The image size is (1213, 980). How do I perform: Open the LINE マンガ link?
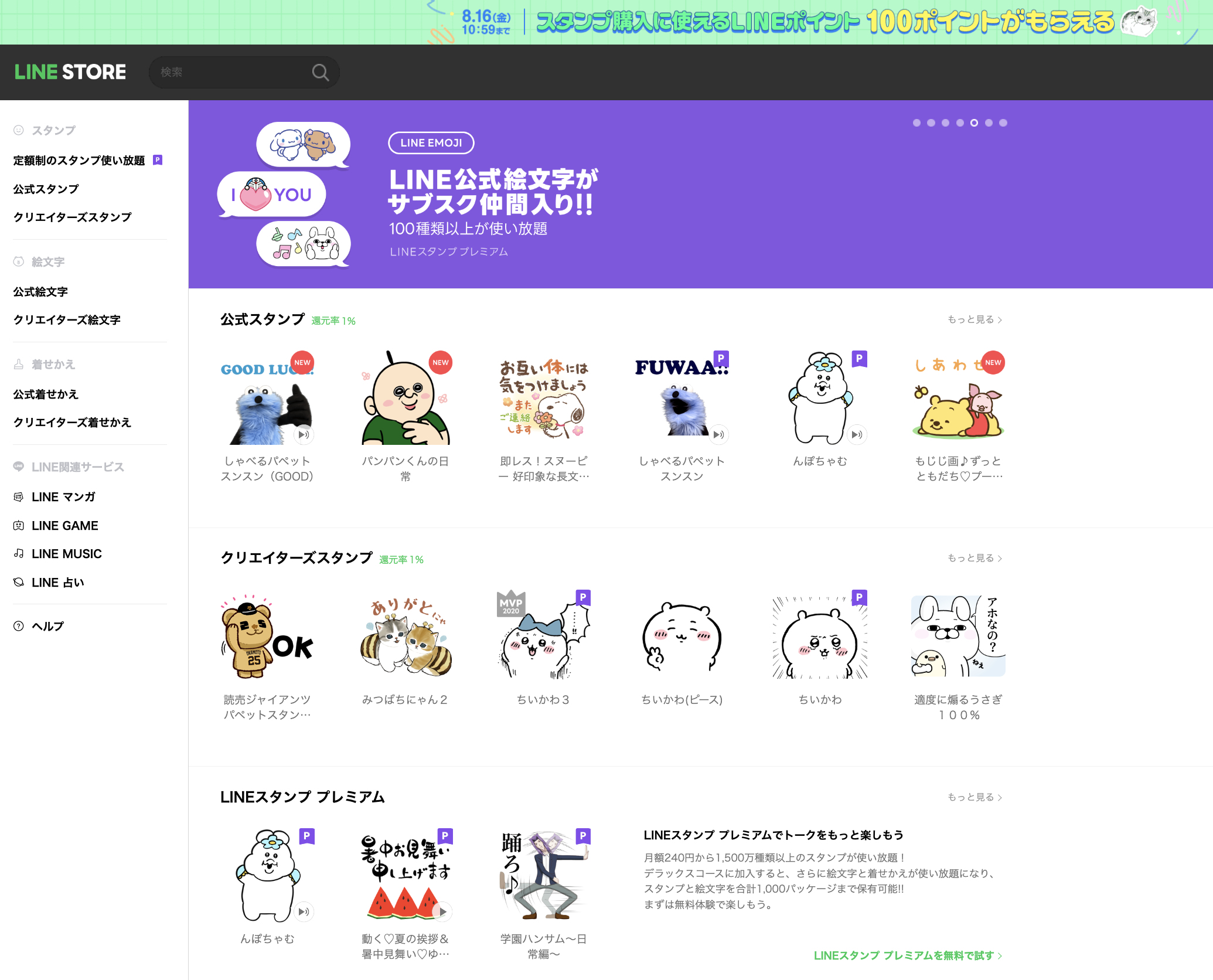point(63,497)
